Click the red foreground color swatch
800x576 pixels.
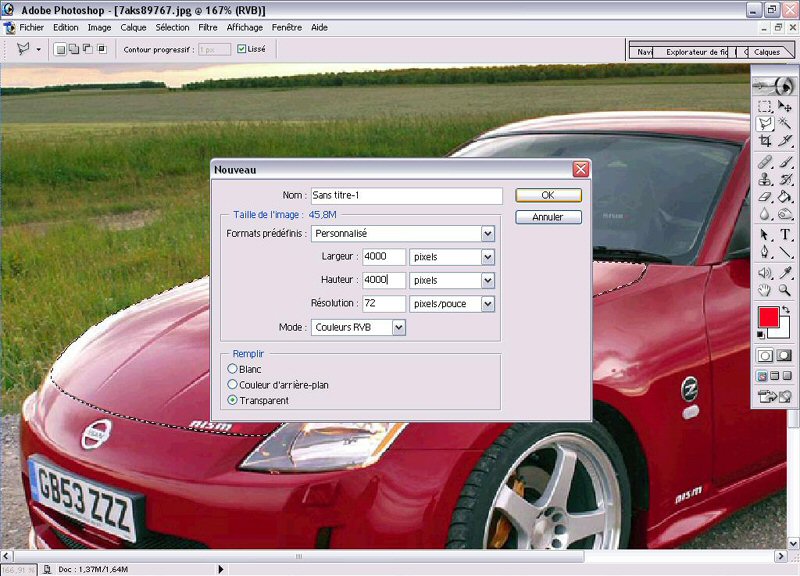pos(768,317)
